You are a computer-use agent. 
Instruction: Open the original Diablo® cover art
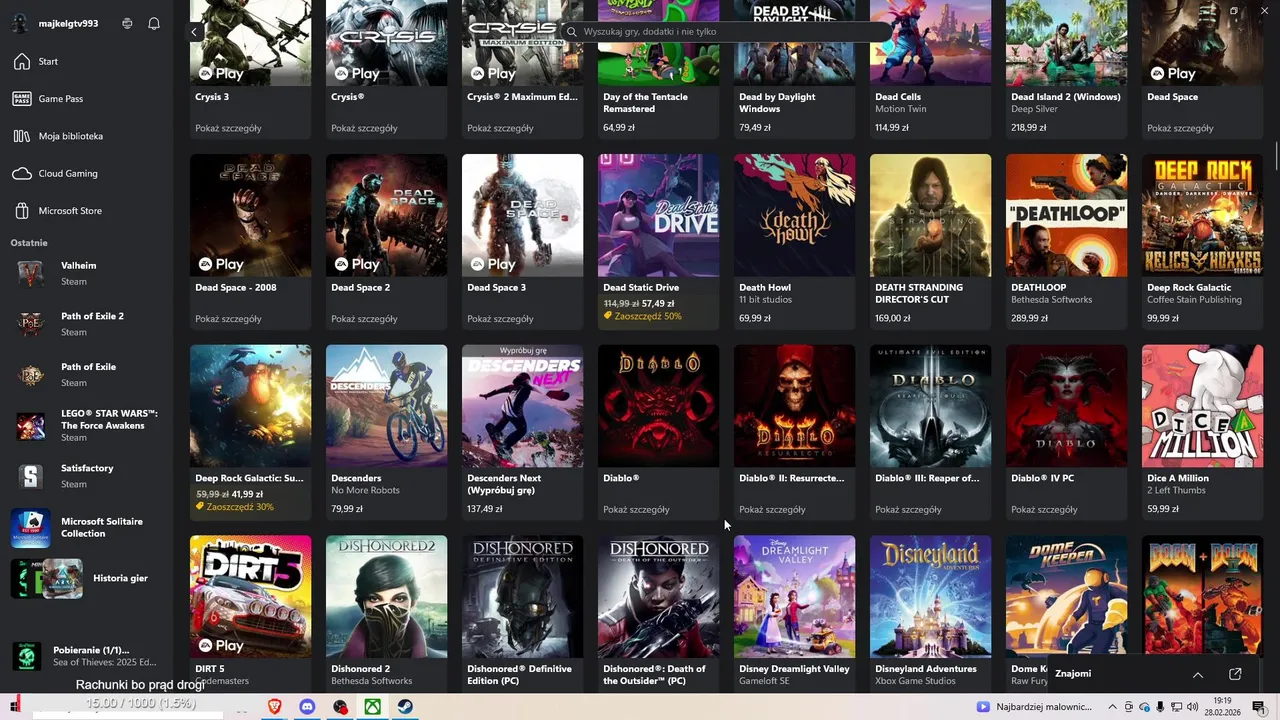(x=658, y=406)
